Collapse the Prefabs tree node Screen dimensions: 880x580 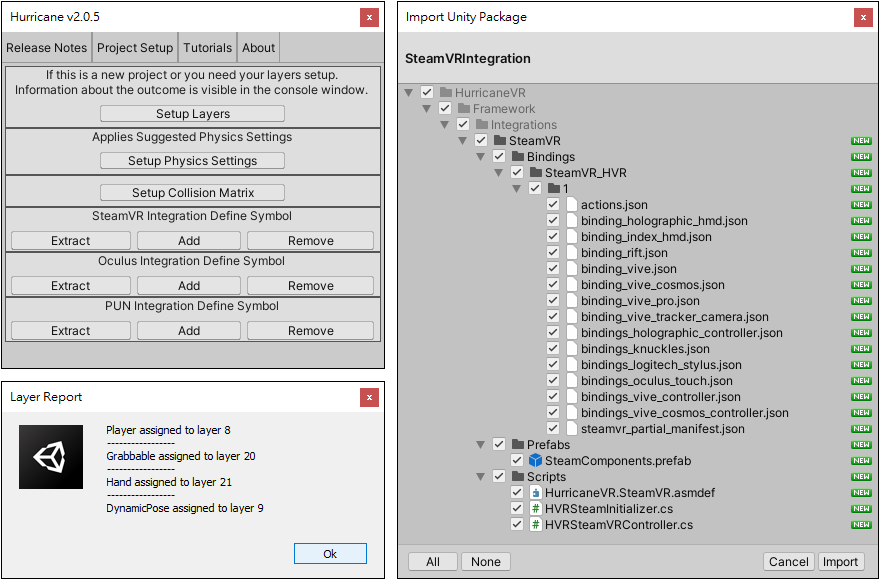pos(480,445)
